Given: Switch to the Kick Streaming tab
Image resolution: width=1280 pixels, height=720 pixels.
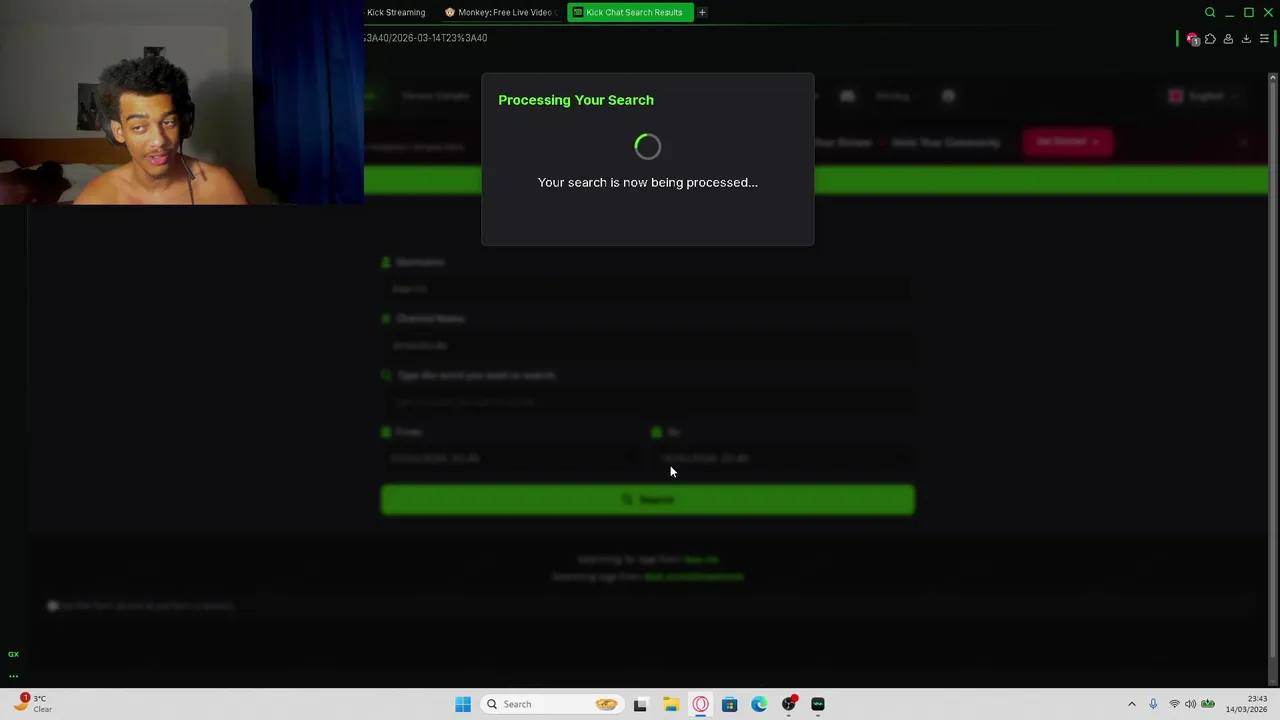Looking at the screenshot, I should point(396,12).
